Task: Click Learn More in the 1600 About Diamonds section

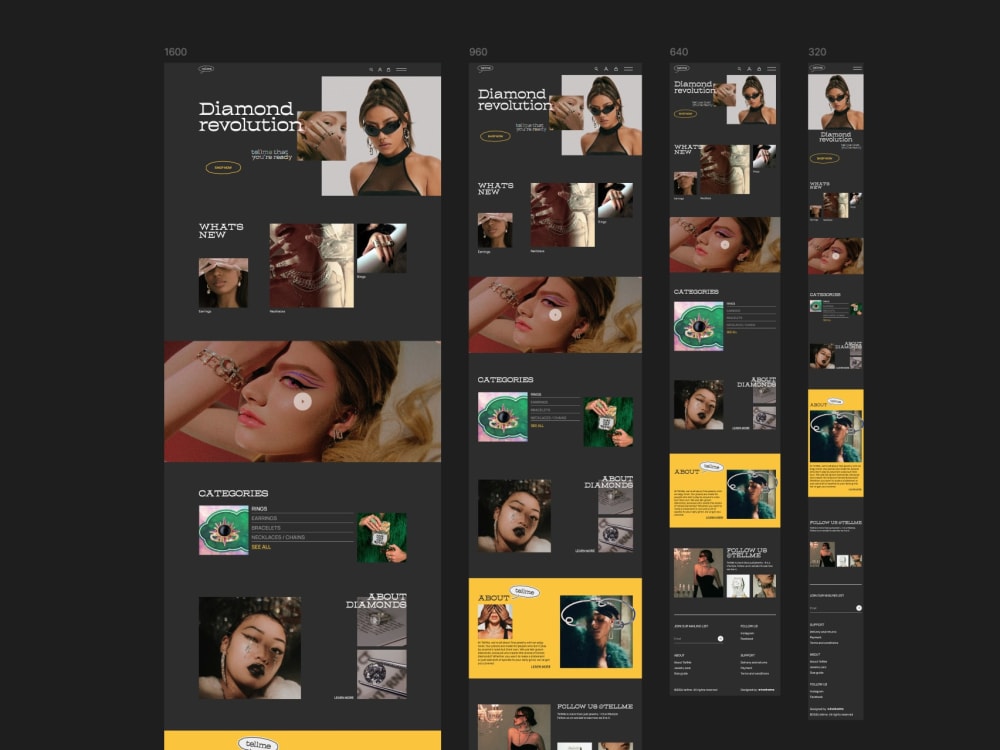Action: point(344,698)
